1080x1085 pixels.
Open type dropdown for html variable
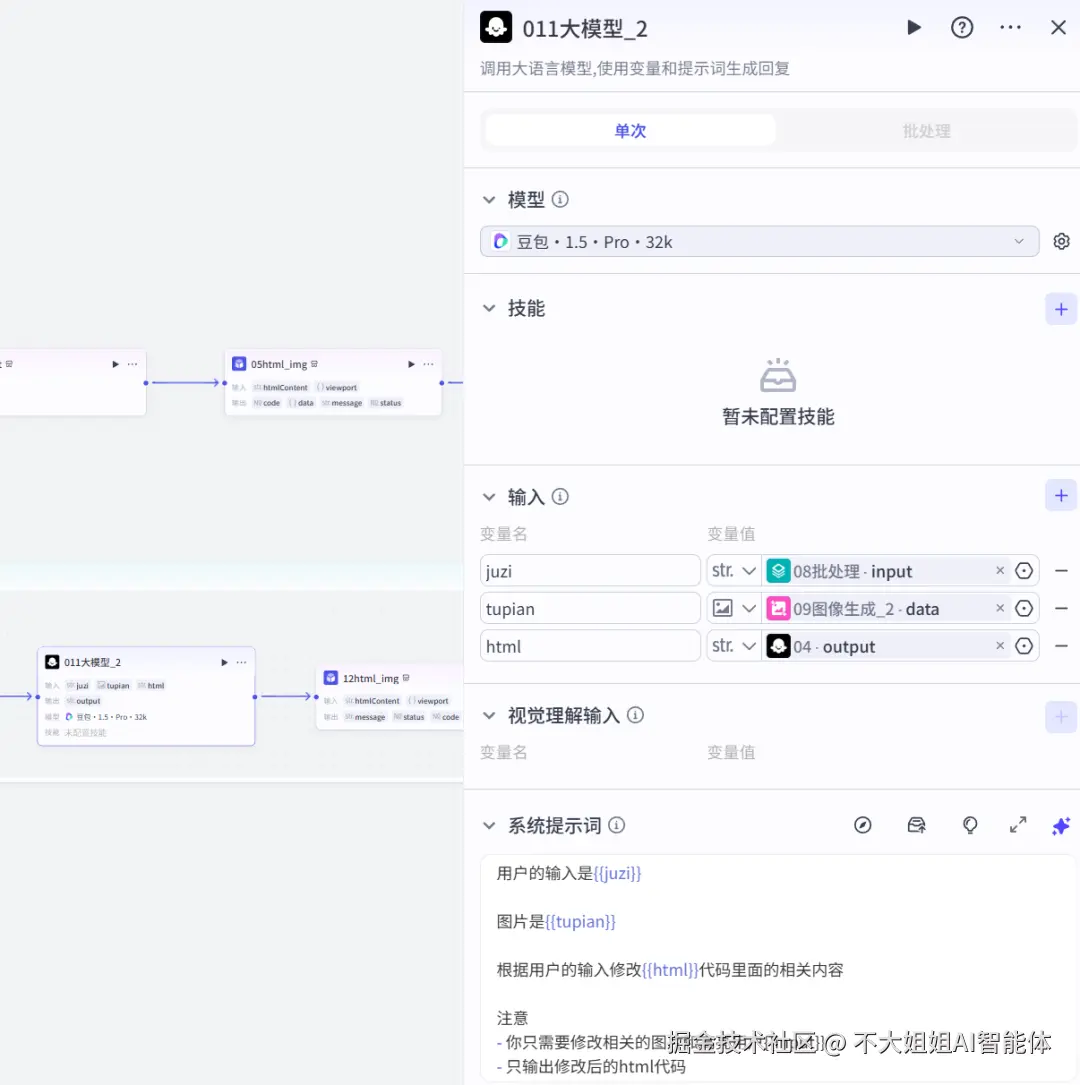[733, 646]
